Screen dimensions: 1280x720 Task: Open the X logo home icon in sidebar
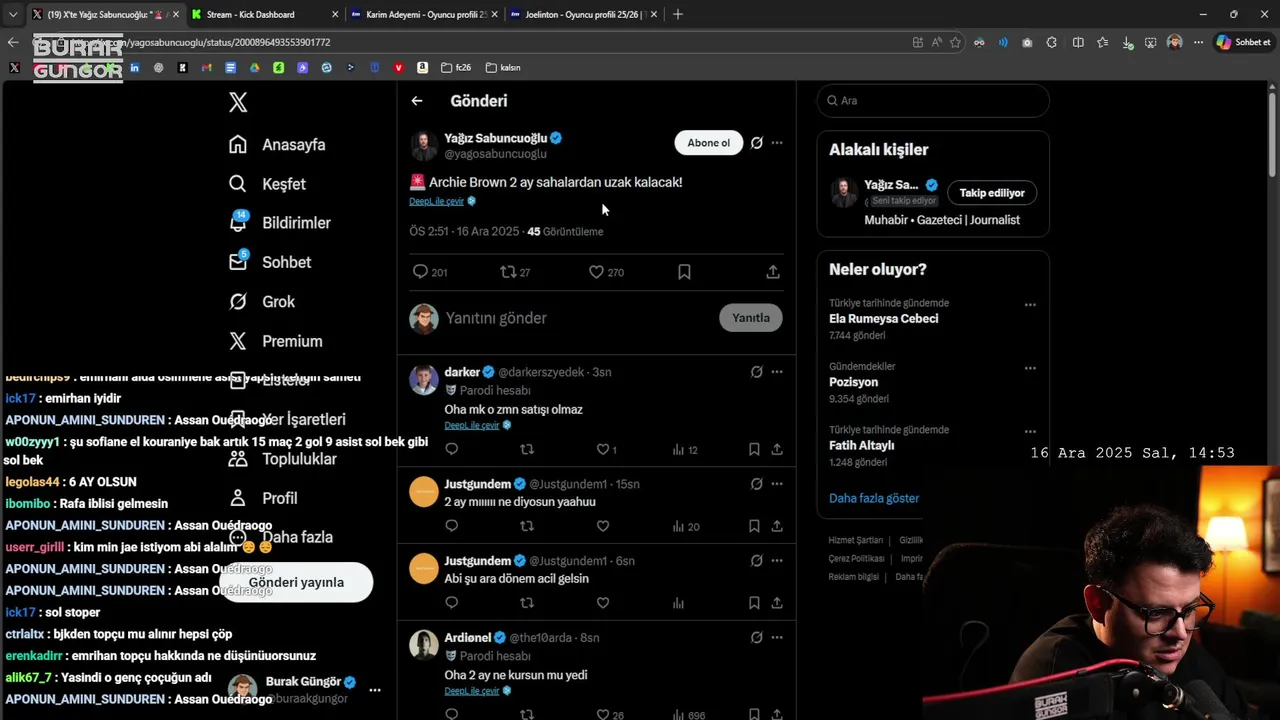coord(238,102)
